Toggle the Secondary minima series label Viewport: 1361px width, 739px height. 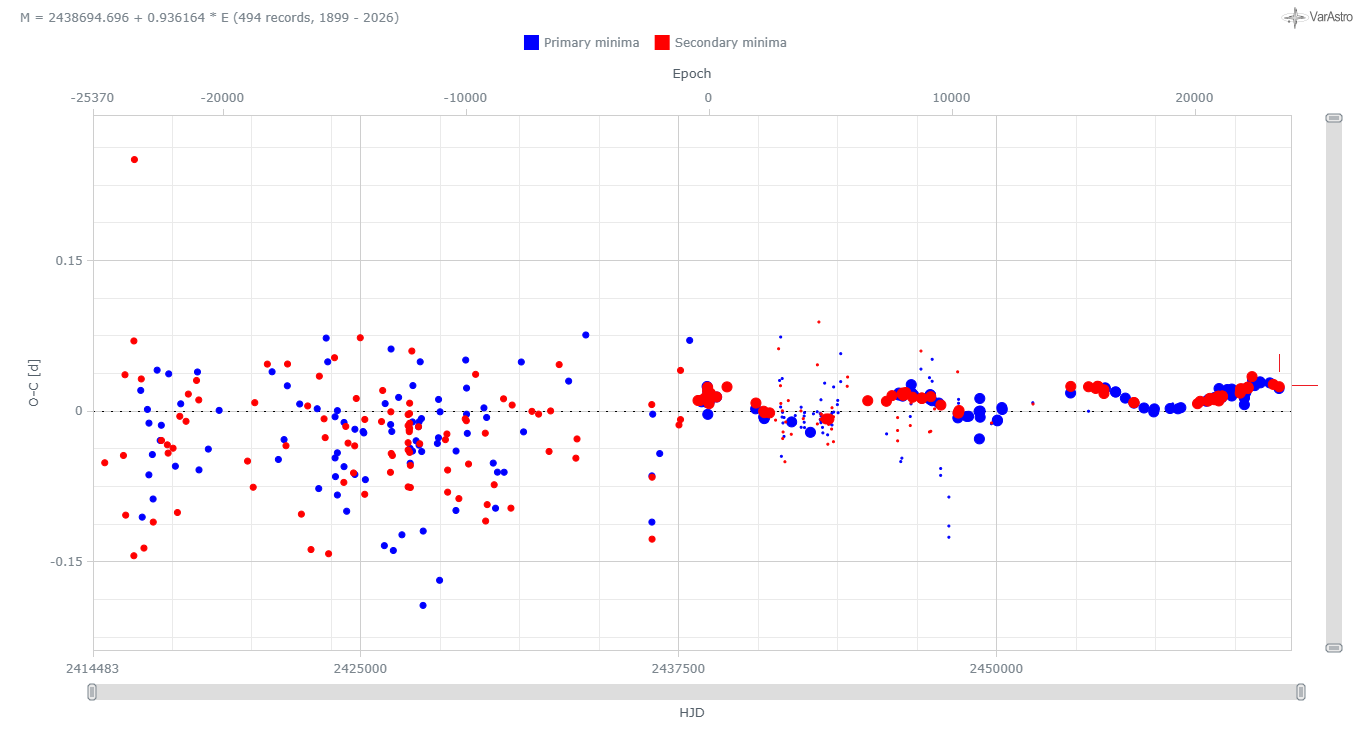pyautogui.click(x=730, y=43)
